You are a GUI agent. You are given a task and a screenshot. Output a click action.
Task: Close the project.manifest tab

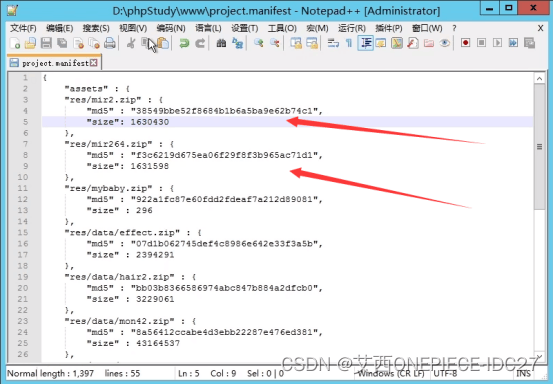pos(94,63)
